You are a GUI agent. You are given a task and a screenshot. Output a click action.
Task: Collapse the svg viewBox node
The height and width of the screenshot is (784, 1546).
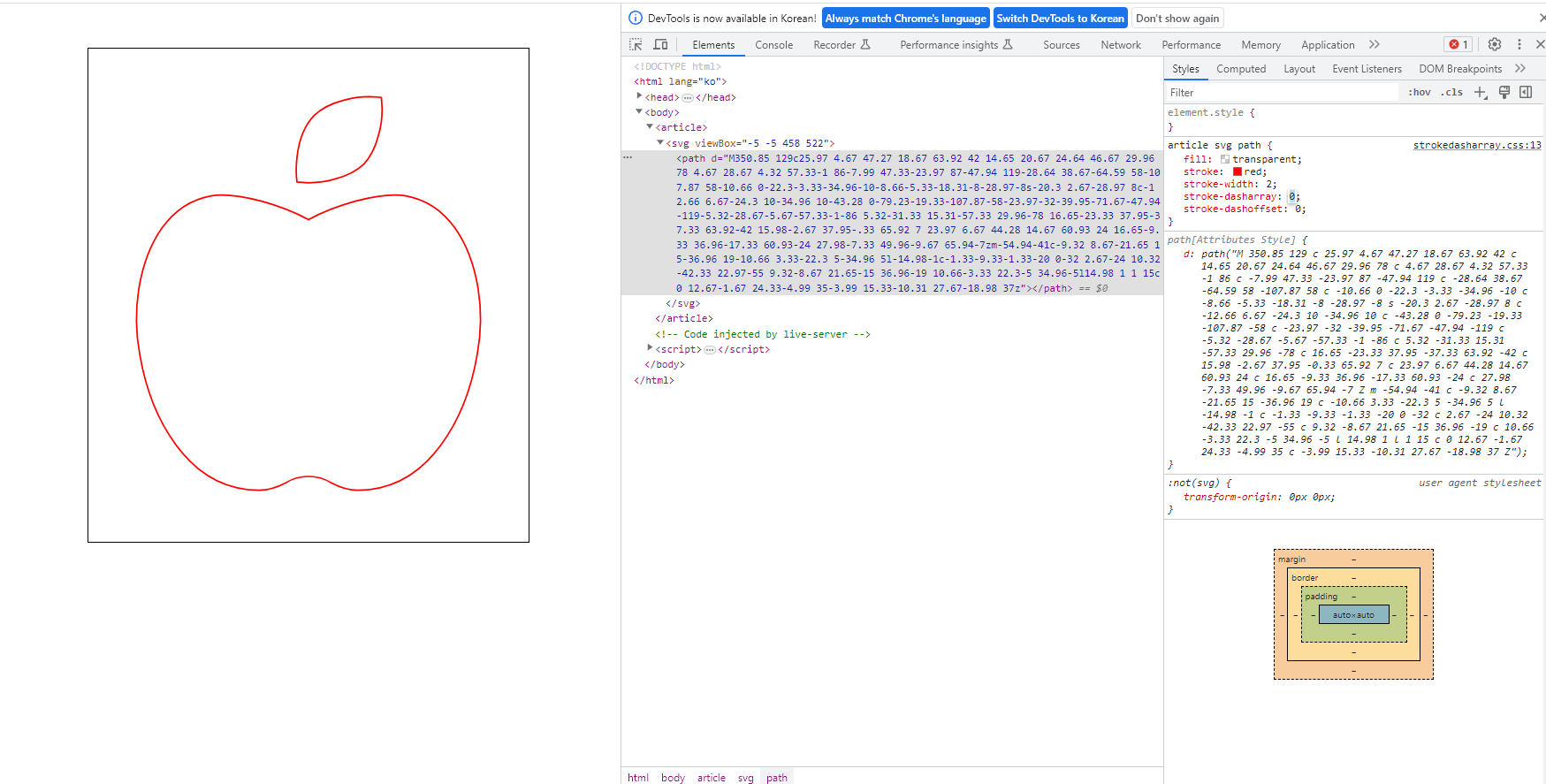click(659, 141)
